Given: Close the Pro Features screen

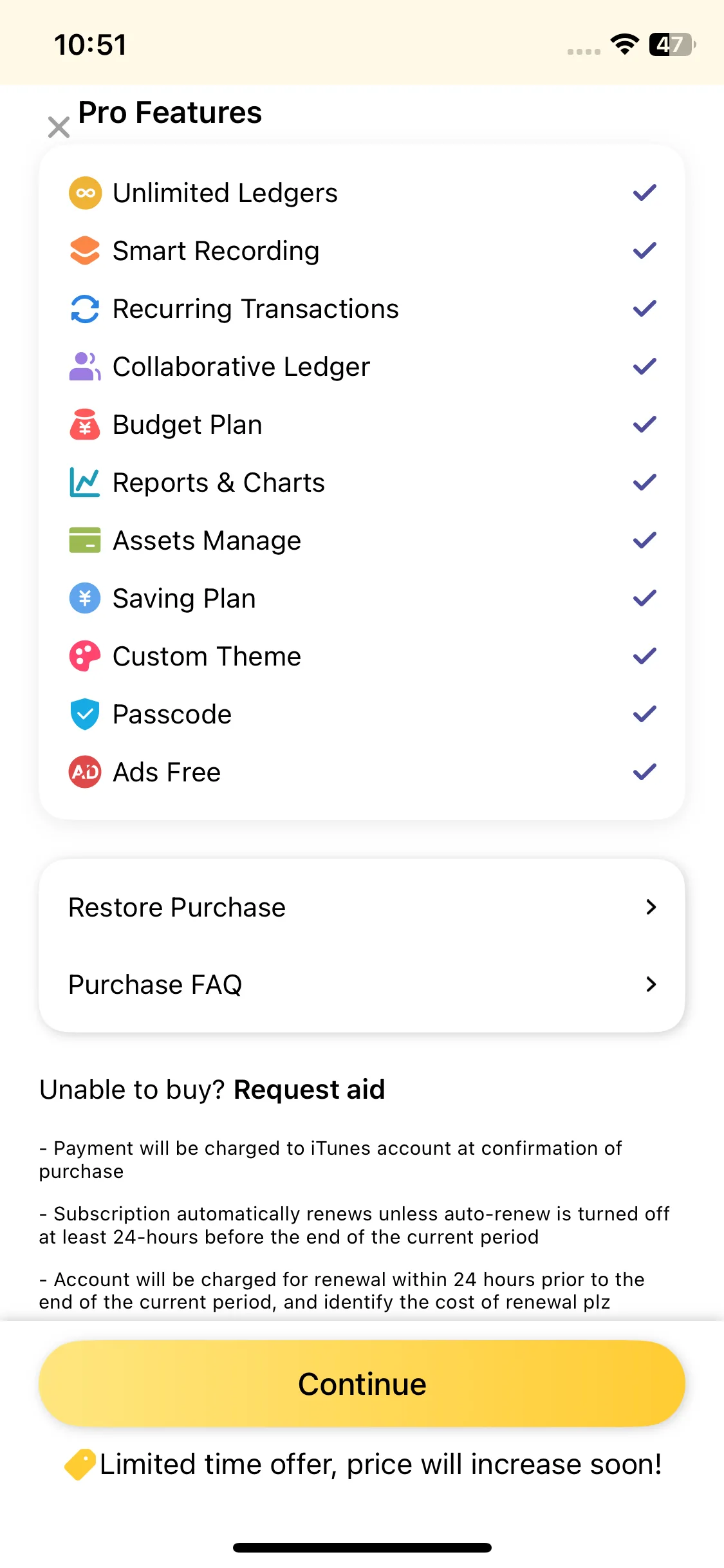Looking at the screenshot, I should click(59, 127).
